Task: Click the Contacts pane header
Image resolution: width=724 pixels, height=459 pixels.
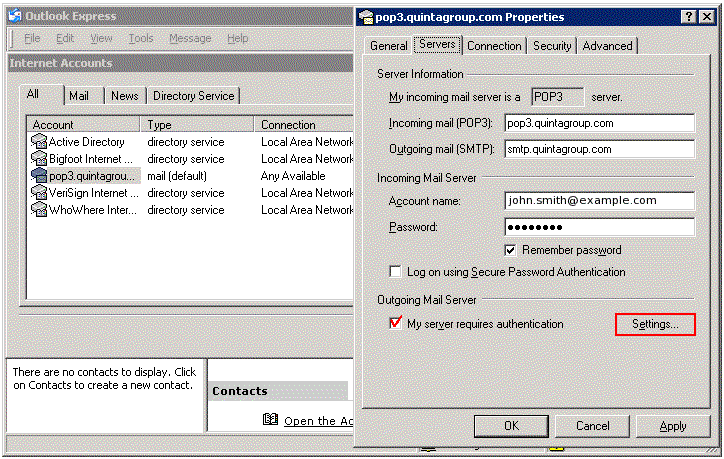Action: [x=278, y=391]
